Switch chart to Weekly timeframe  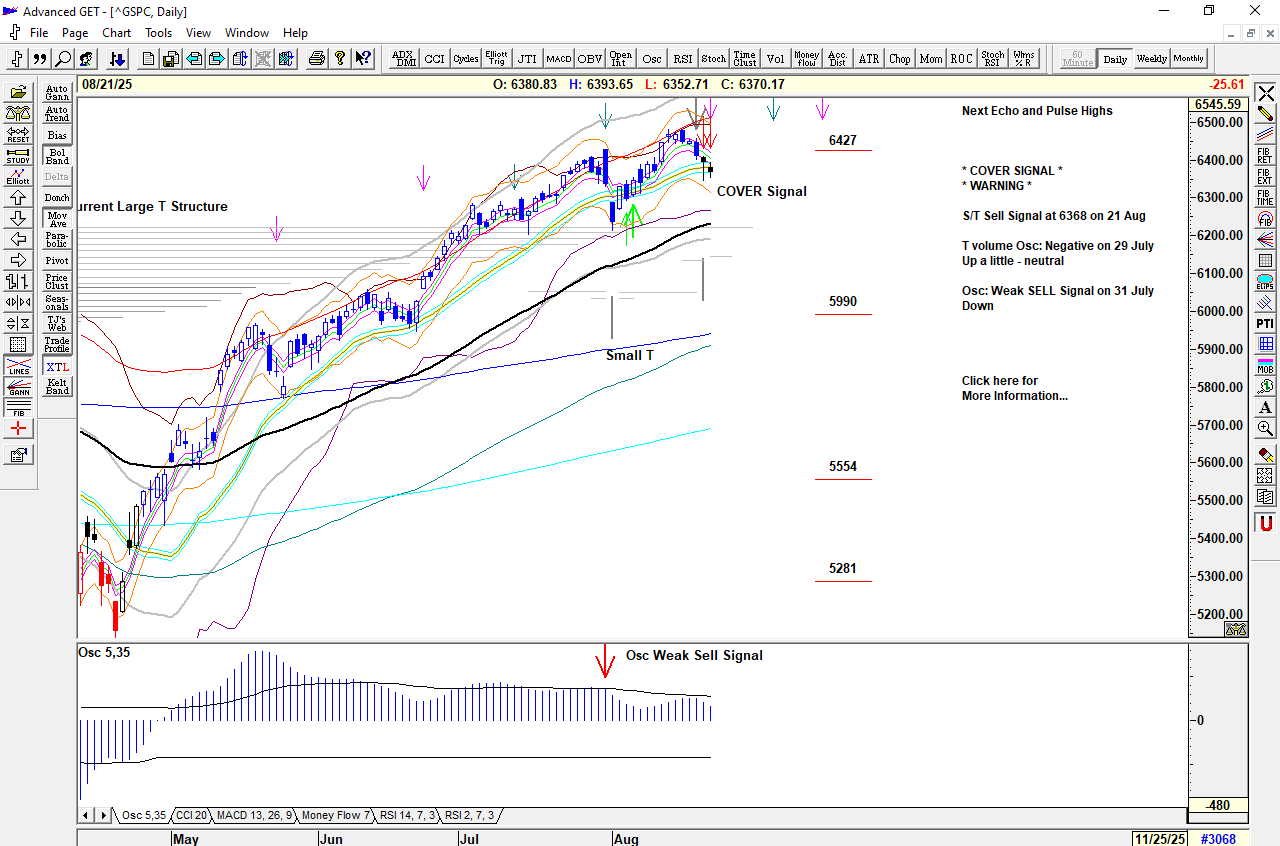tap(1151, 59)
